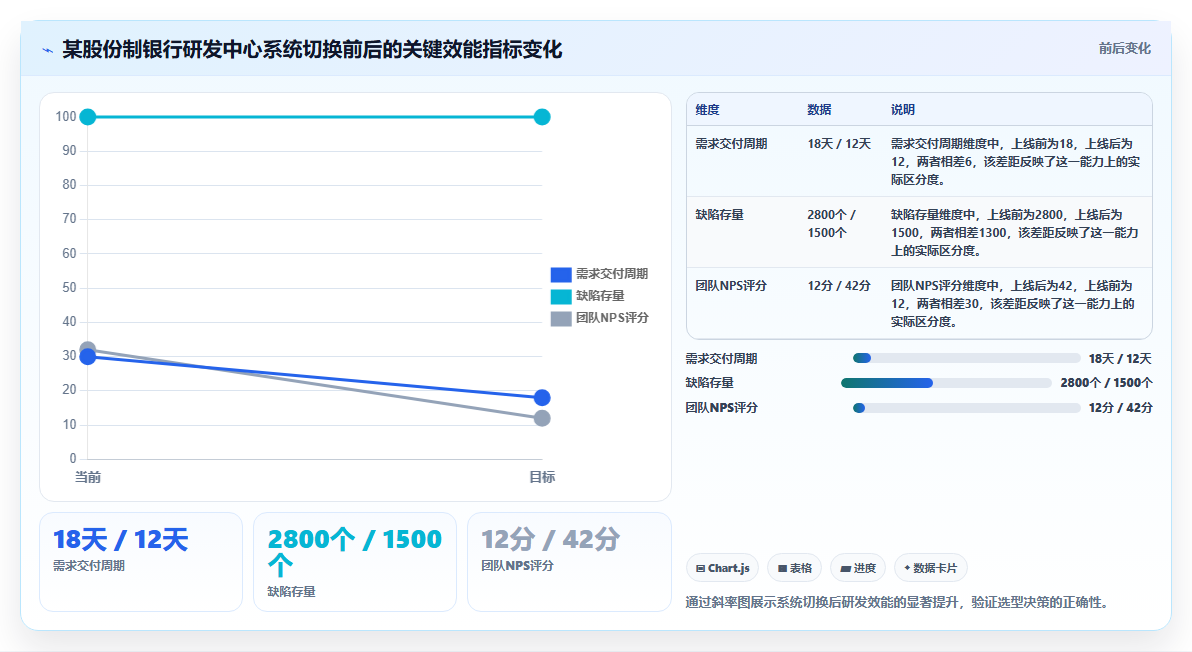Viewport: 1192px width, 652px height.
Task: Click 18天 / 12天 value beside progress bar
Action: [x=1120, y=359]
